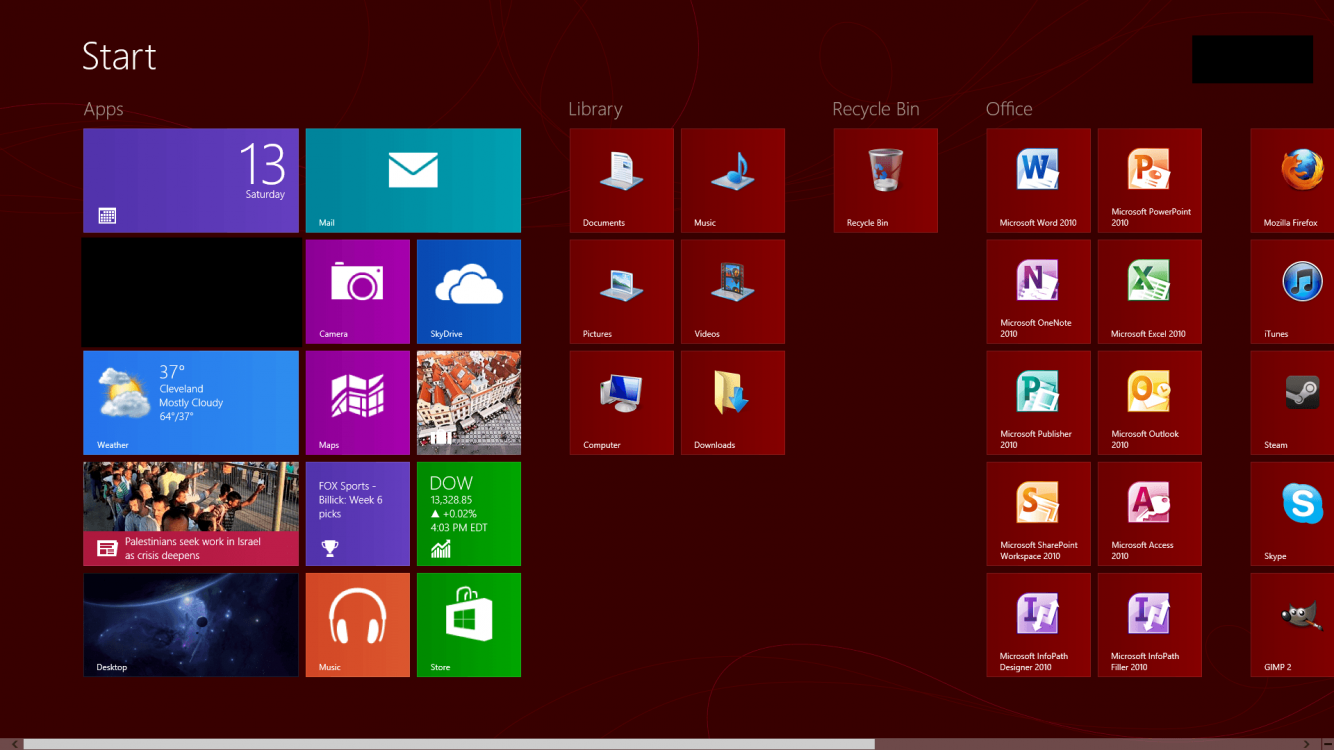Launch Microsoft OneNote 2010
The image size is (1334, 750).
coord(1038,291)
